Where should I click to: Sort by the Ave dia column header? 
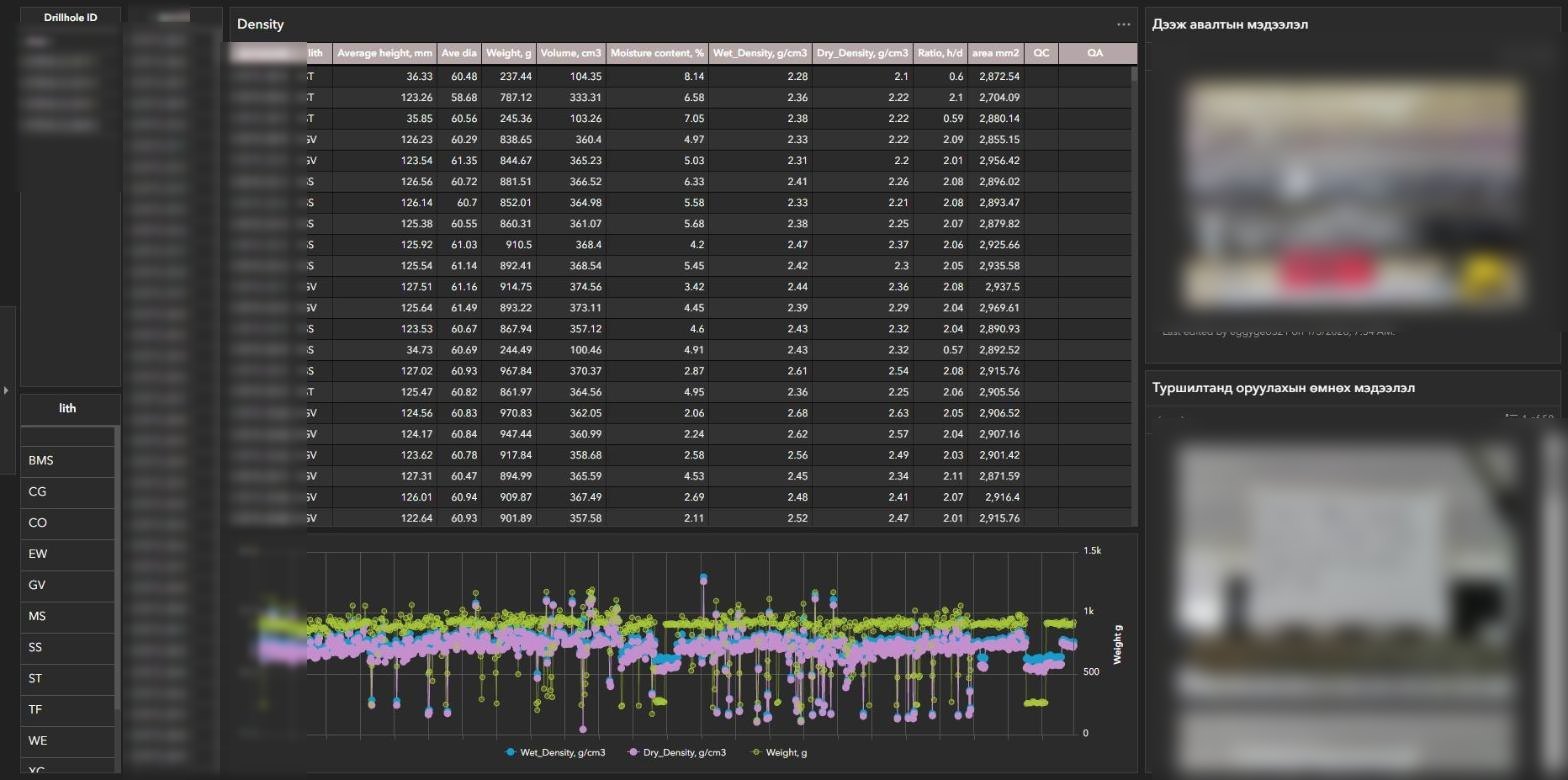coord(459,53)
